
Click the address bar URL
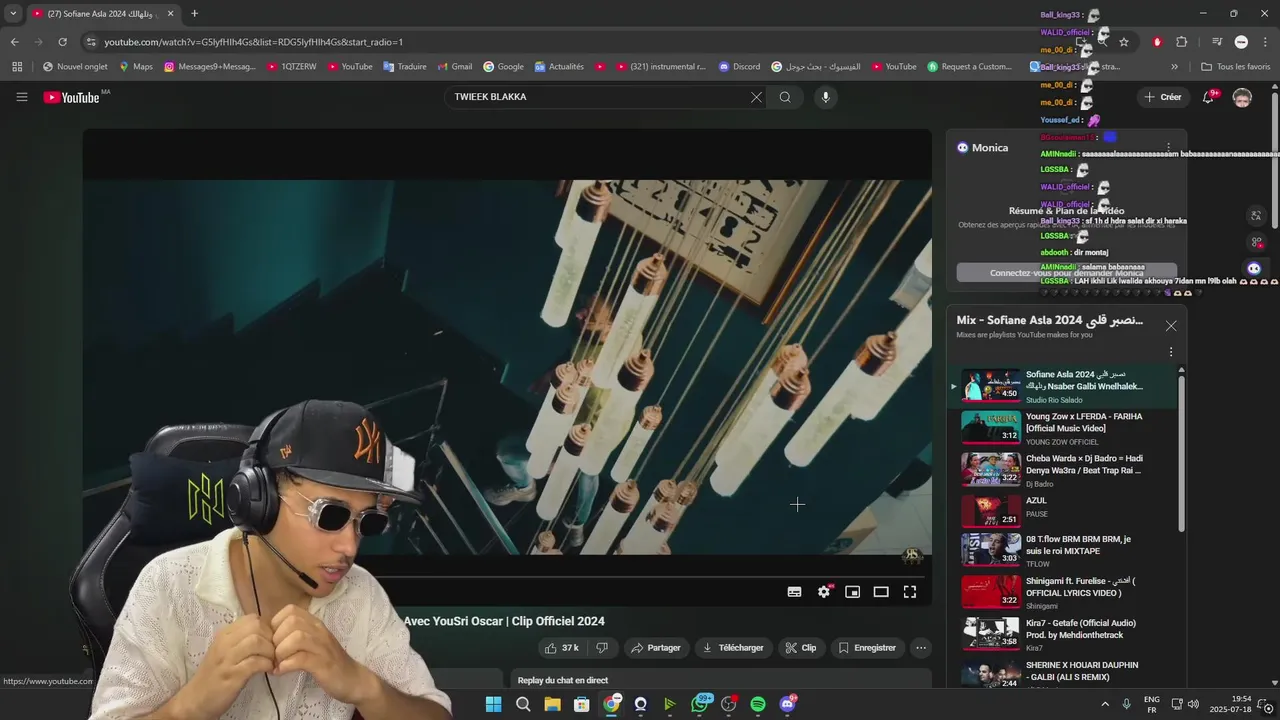253,42
